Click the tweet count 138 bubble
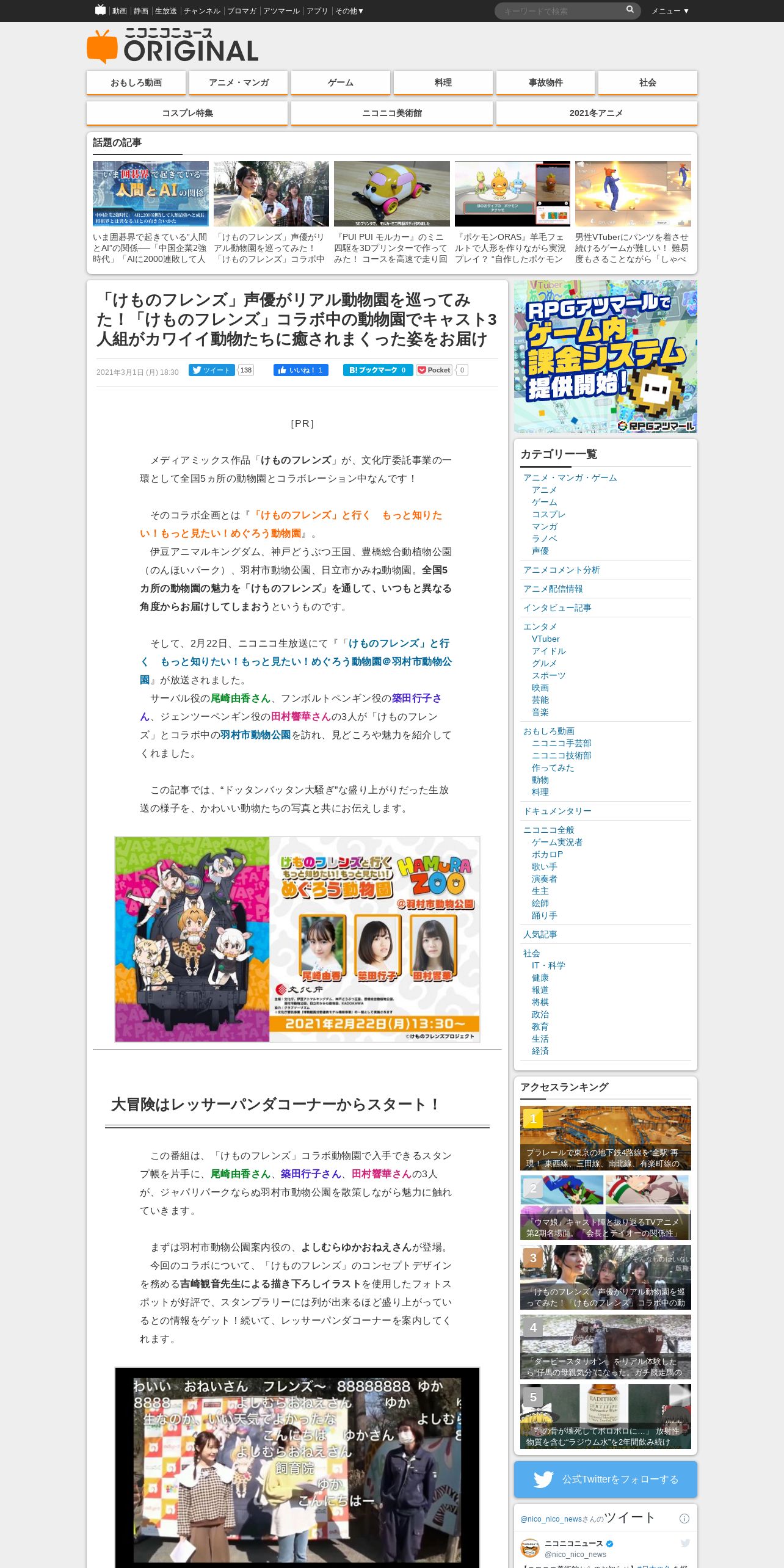The image size is (784, 1568). click(x=246, y=370)
